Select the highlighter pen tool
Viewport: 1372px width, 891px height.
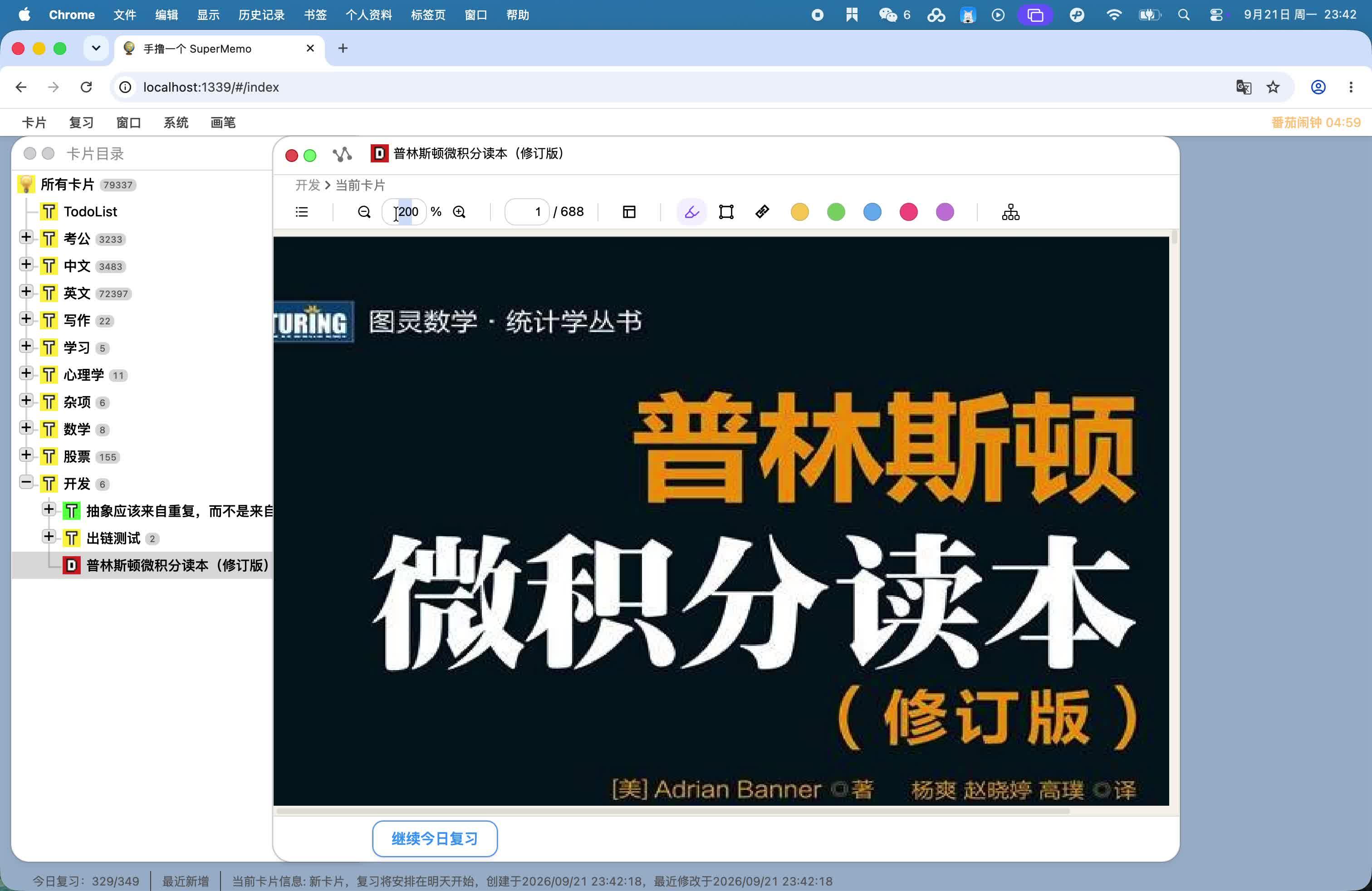(x=691, y=212)
